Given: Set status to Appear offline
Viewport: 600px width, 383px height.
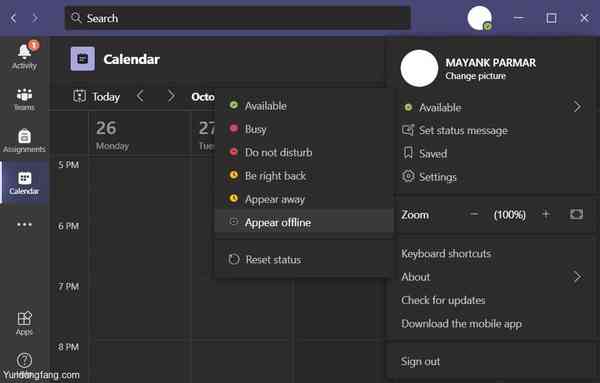Looking at the screenshot, I should coord(304,222).
